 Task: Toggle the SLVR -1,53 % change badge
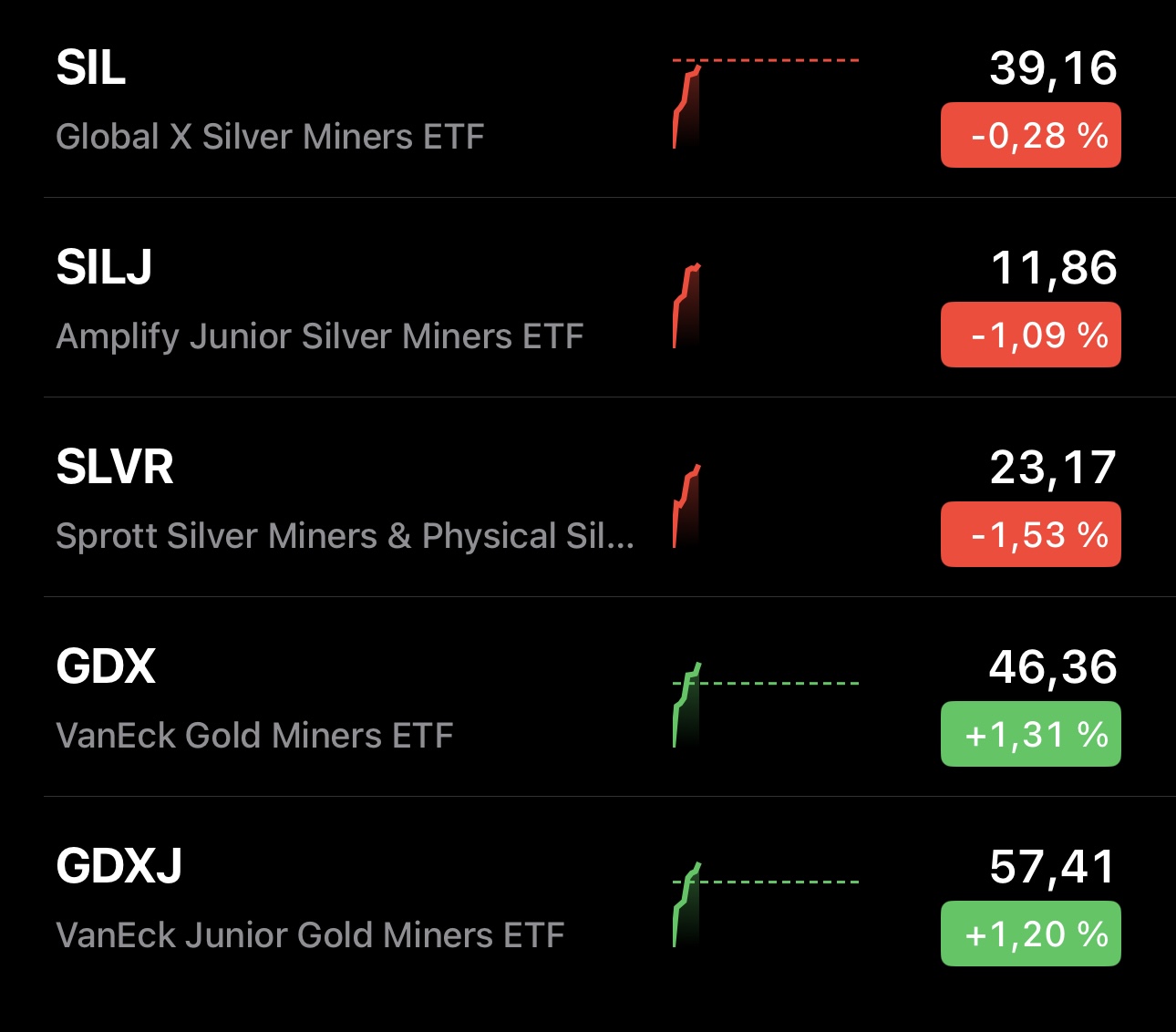pos(1030,535)
